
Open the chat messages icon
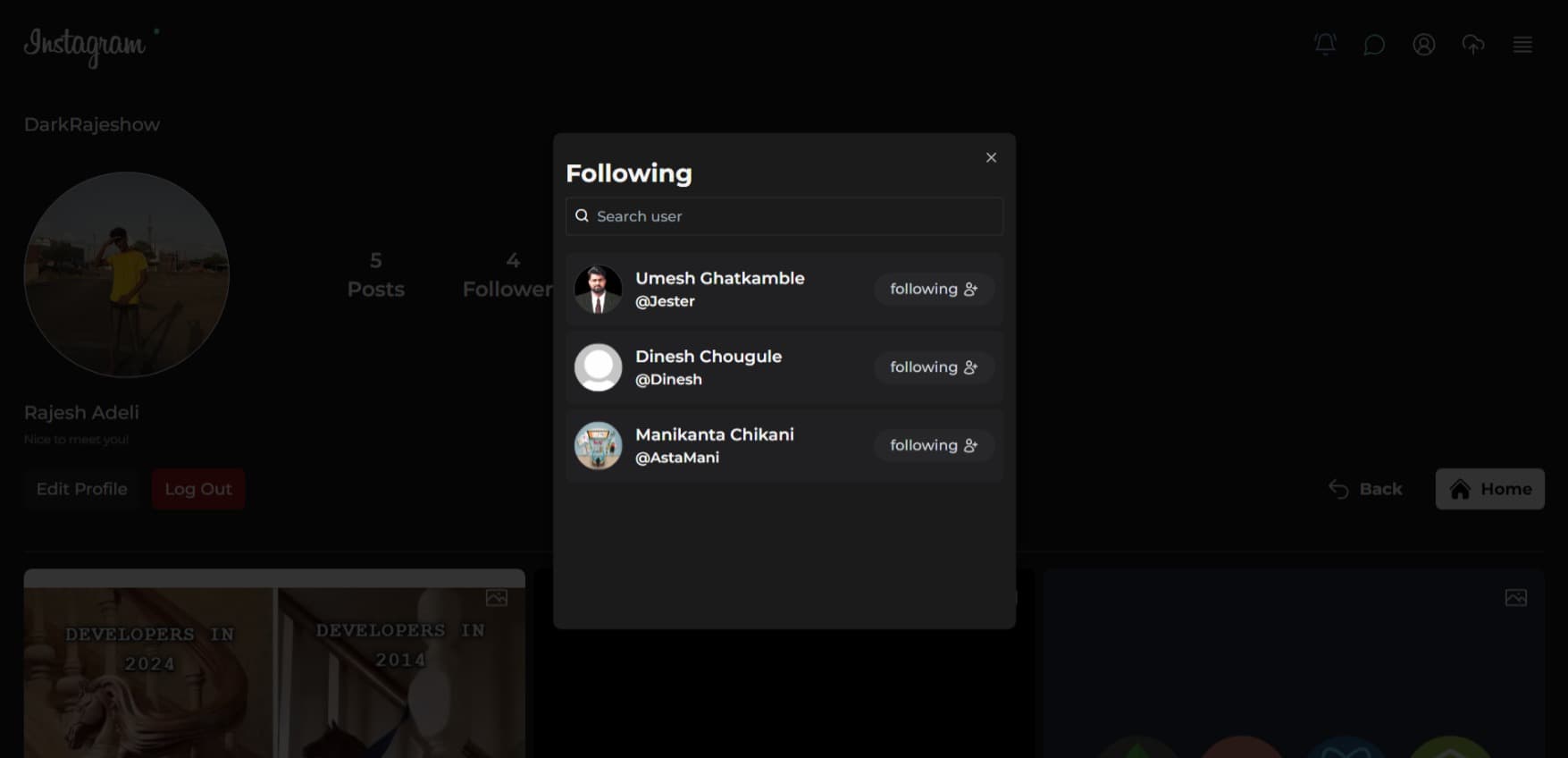tap(1374, 45)
